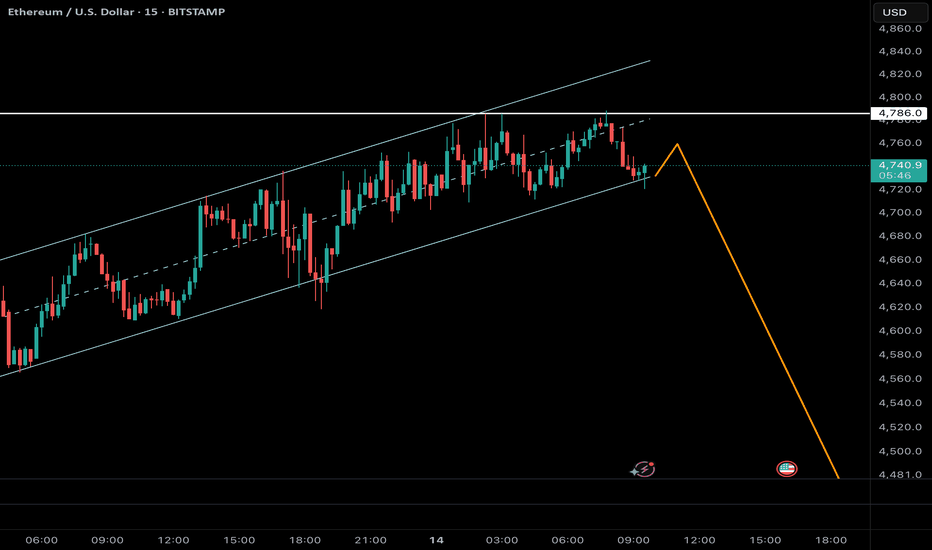Click the 4,560.0 price axis label

(900, 379)
